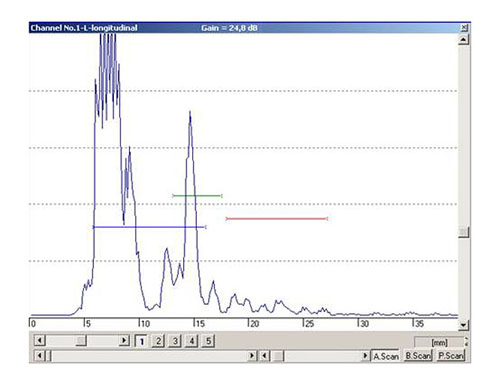500x385 pixels.
Task: Click right arrow of long bottom scrollbar
Action: pyautogui.click(x=252, y=356)
